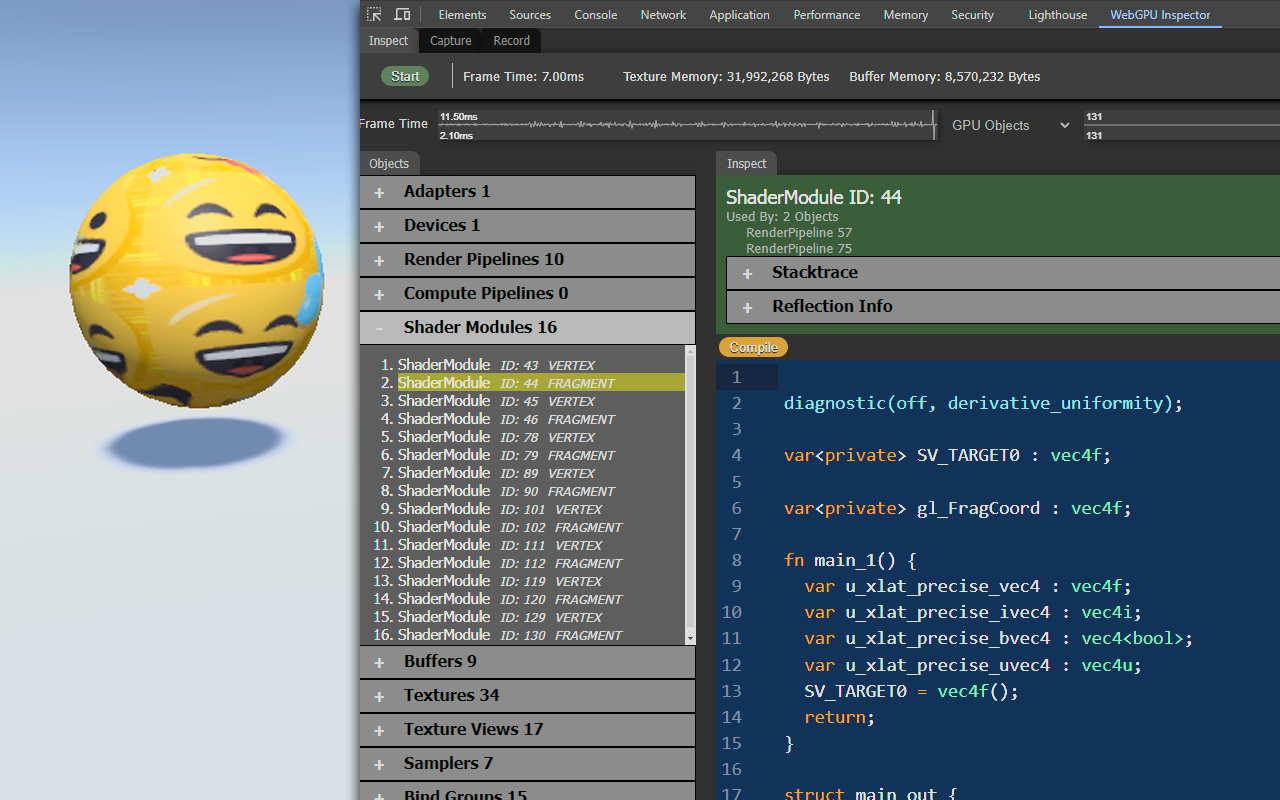Expand the Textures section
The height and width of the screenshot is (800, 1280).
coord(379,695)
